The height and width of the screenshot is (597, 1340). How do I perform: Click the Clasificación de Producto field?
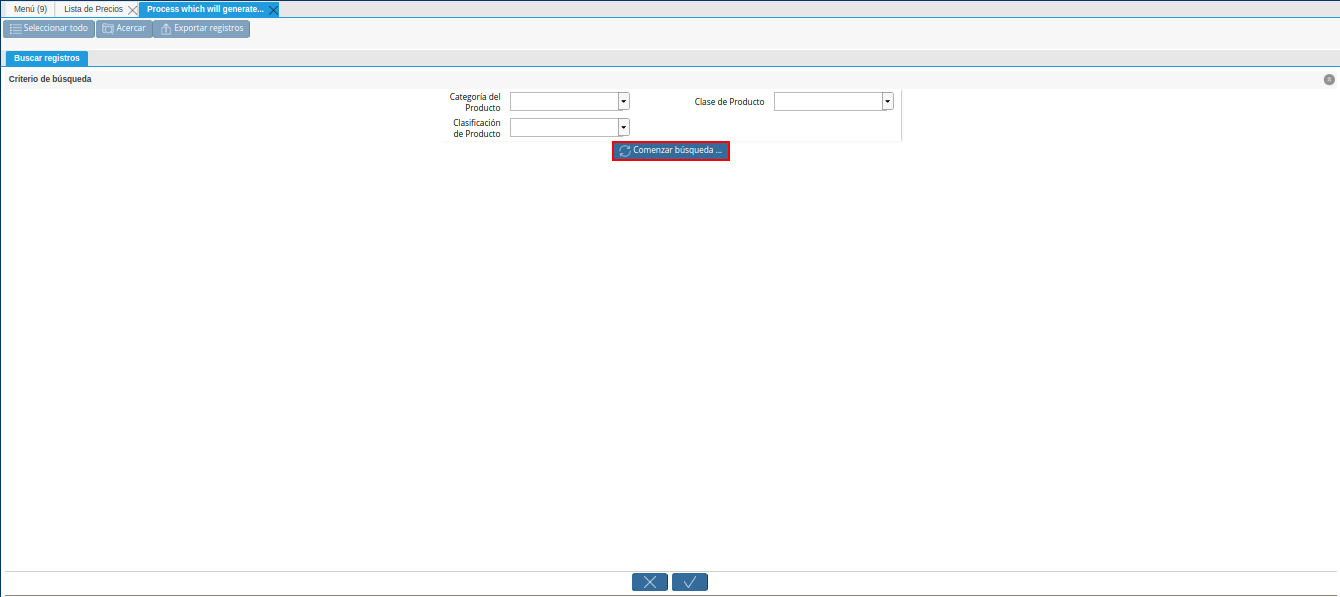click(x=564, y=128)
